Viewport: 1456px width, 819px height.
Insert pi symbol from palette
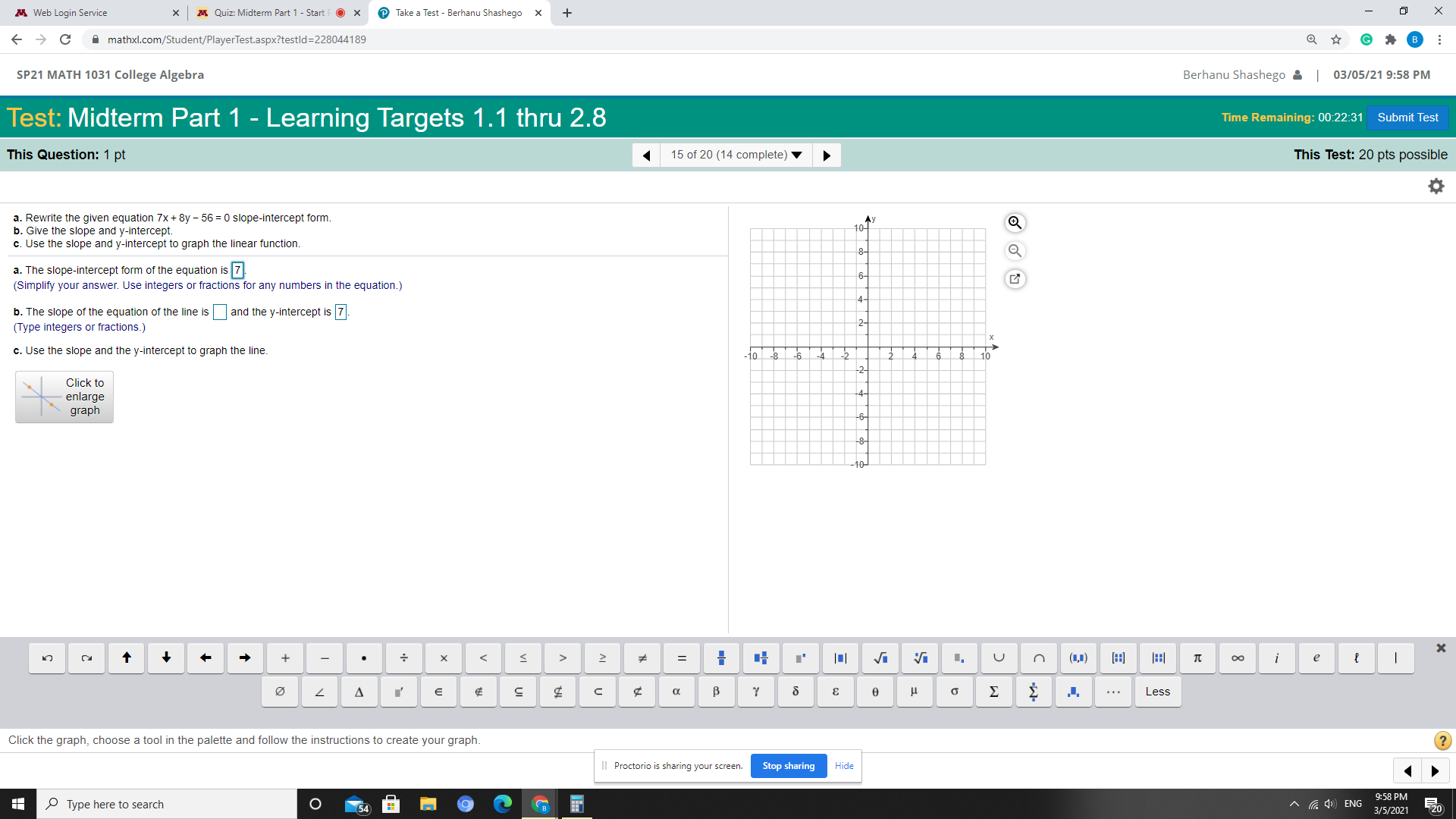(1197, 658)
